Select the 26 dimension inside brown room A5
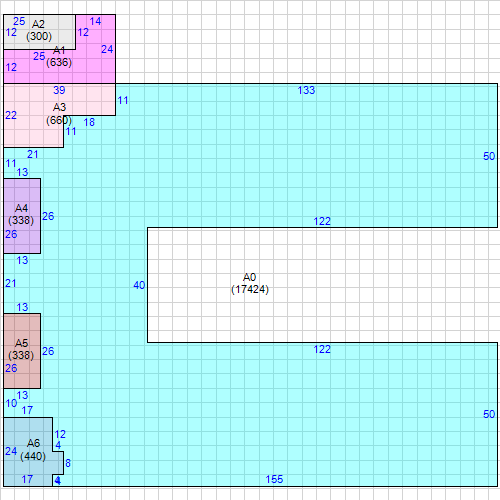 (11, 368)
